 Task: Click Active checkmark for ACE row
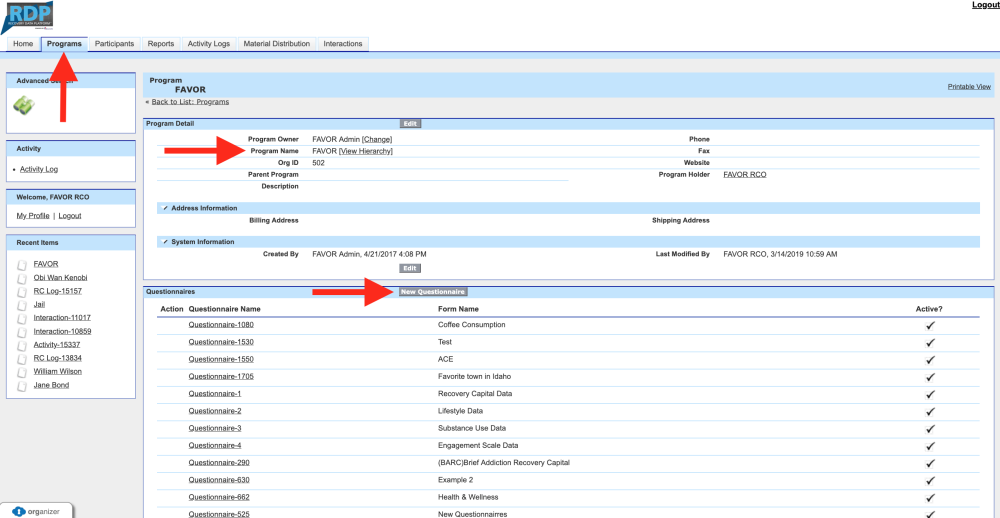click(930, 360)
